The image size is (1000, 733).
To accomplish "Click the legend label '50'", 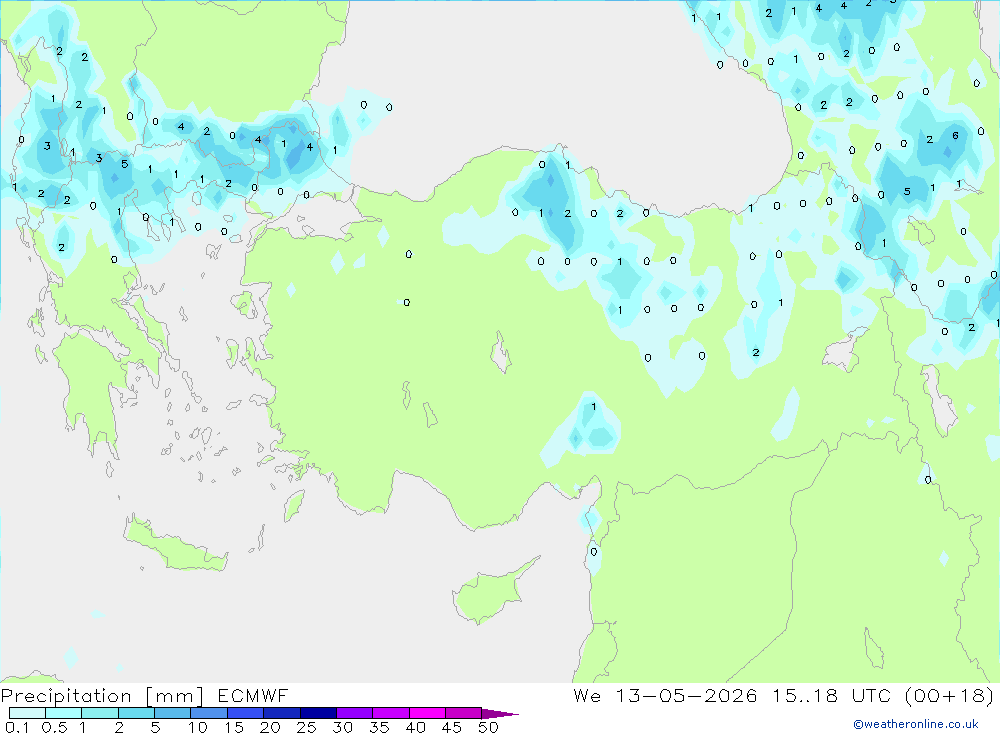I will tap(488, 727).
